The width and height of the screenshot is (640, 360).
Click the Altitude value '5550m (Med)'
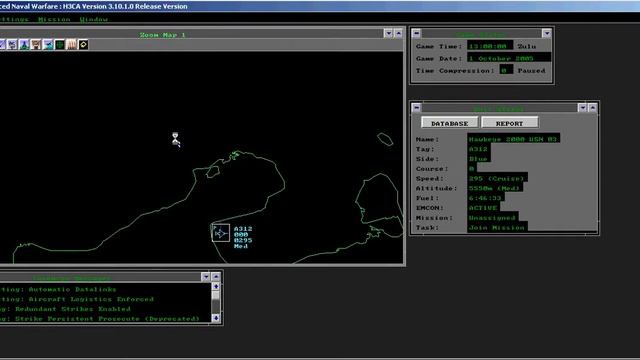pyautogui.click(x=495, y=188)
